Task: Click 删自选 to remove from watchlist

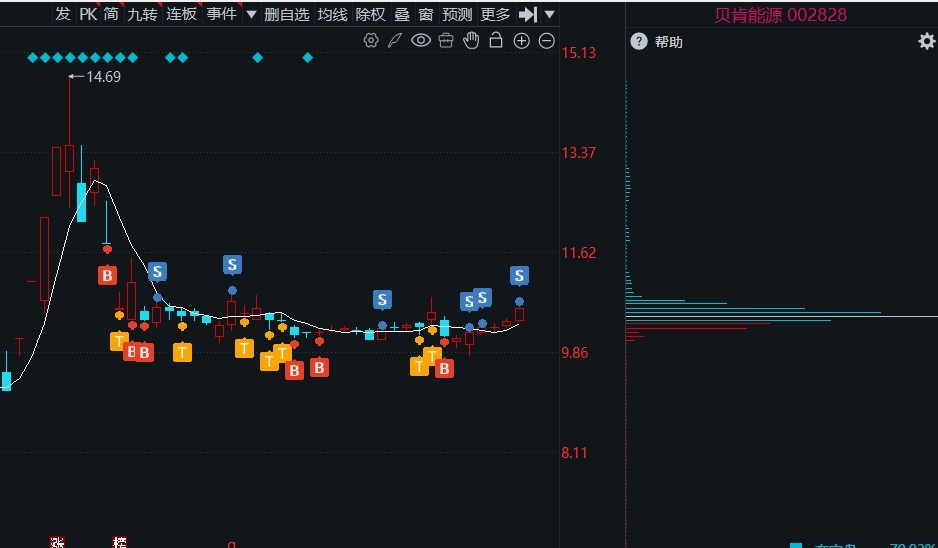Action: [x=287, y=14]
